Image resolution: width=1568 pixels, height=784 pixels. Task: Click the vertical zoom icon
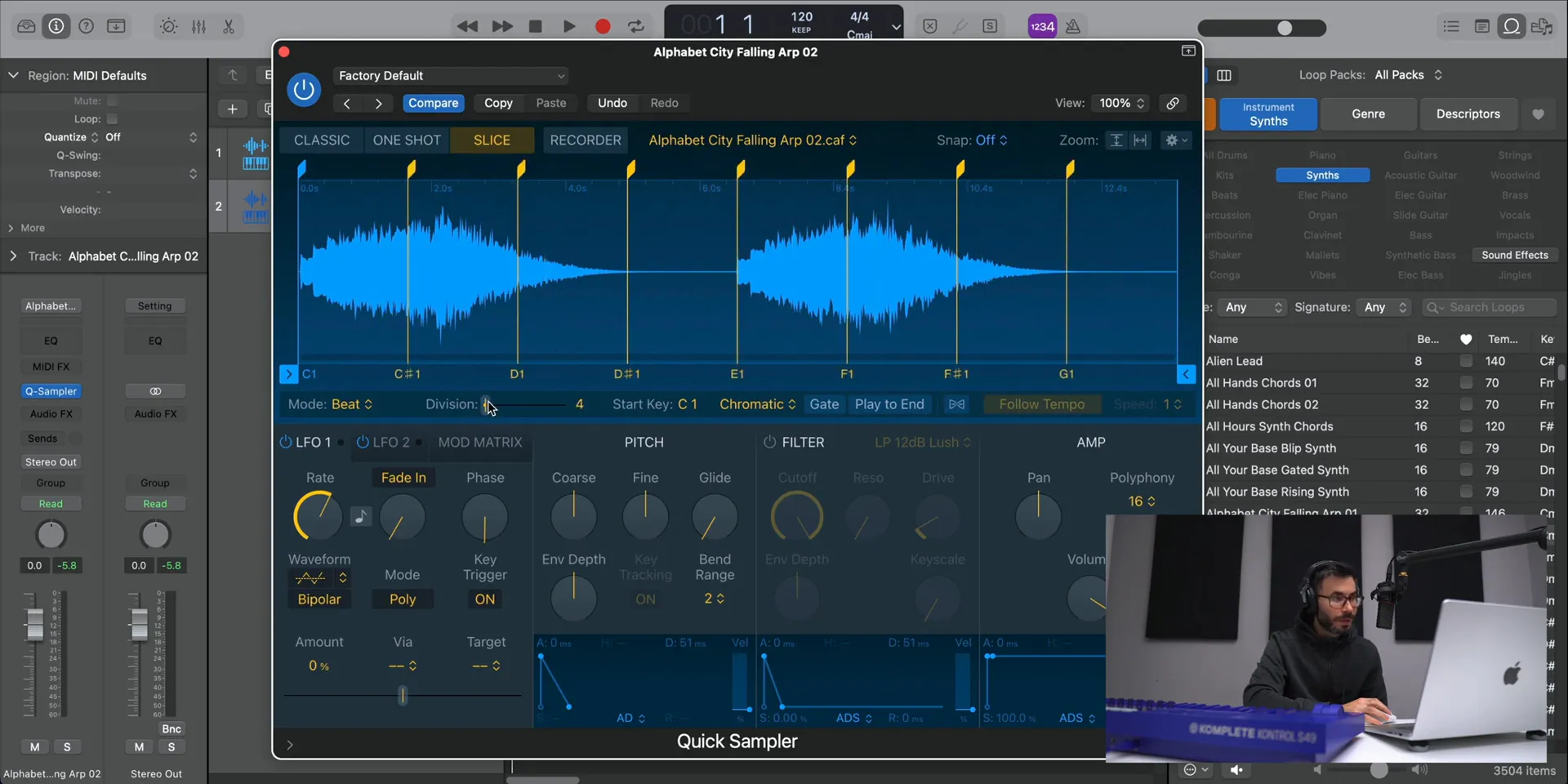point(1116,140)
